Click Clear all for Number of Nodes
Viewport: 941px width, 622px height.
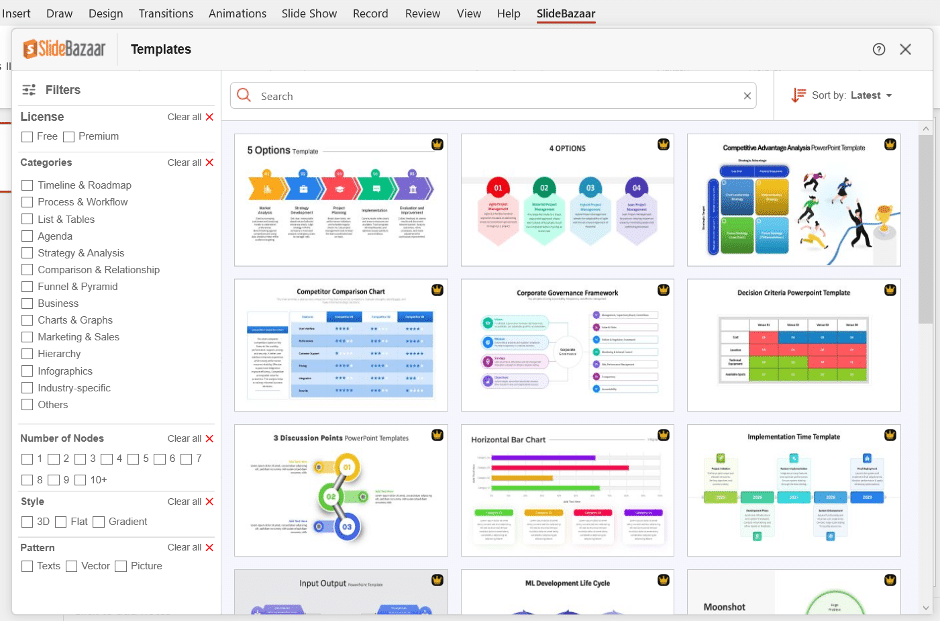tap(184, 439)
